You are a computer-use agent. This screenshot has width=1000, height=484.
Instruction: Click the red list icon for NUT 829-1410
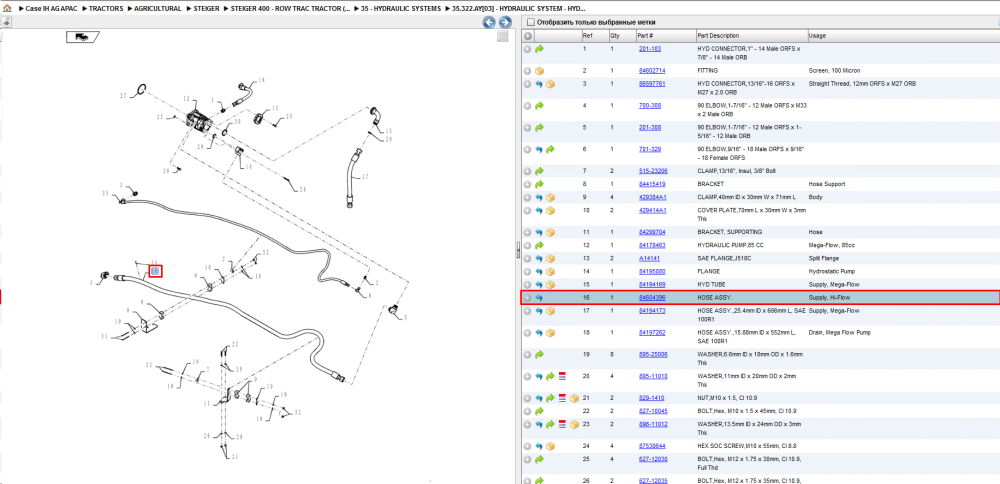562,398
